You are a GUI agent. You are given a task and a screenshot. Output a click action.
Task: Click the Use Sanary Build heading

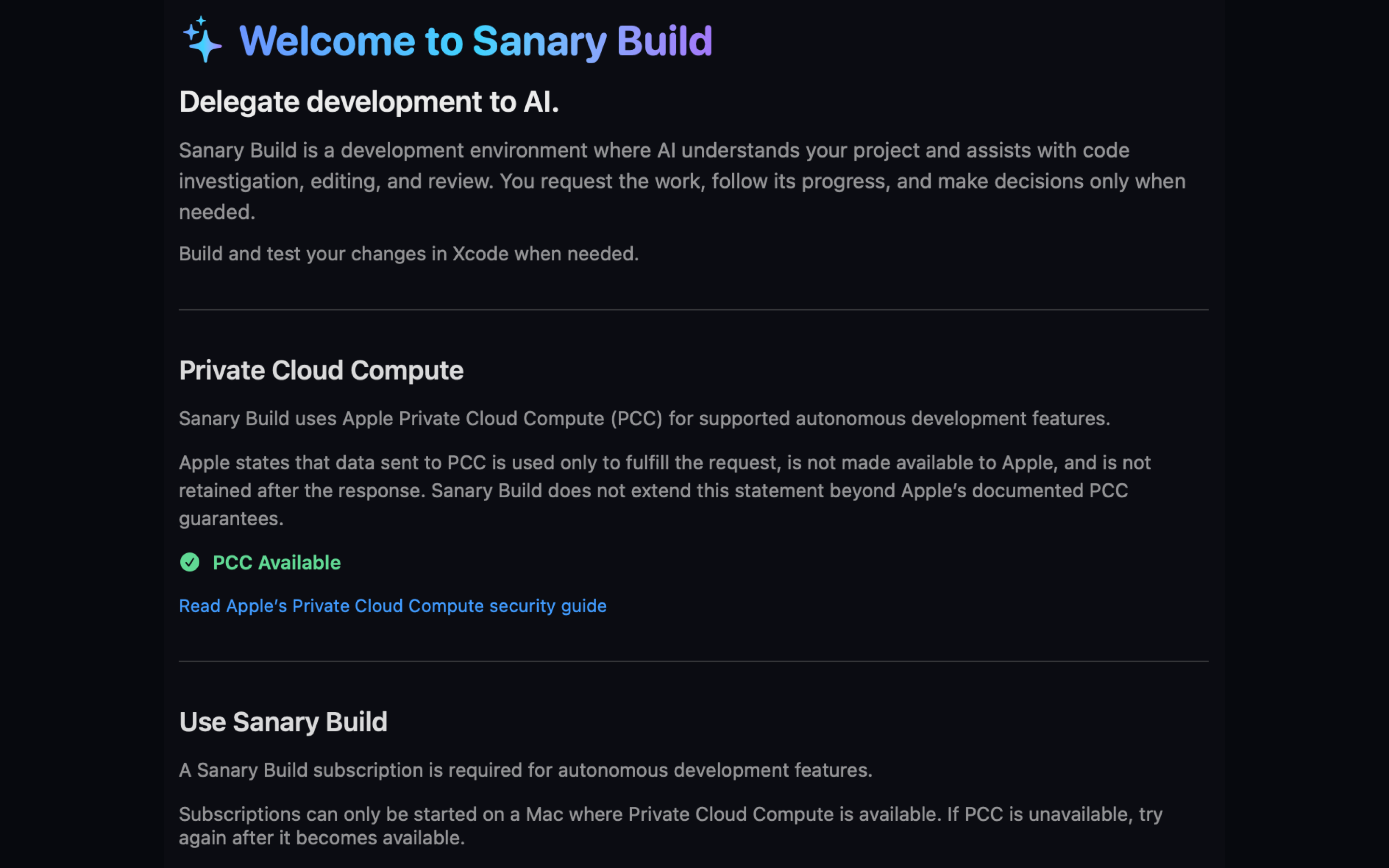[283, 722]
